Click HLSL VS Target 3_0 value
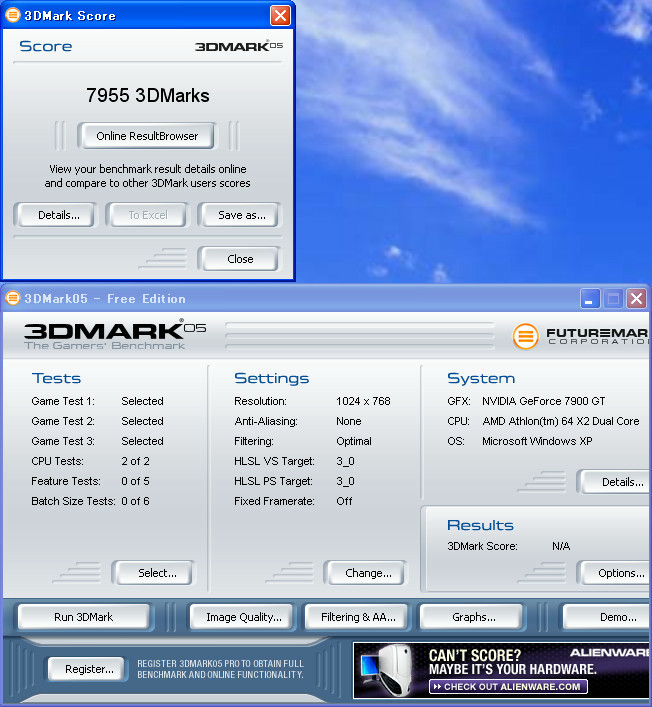The image size is (652, 707). [345, 461]
